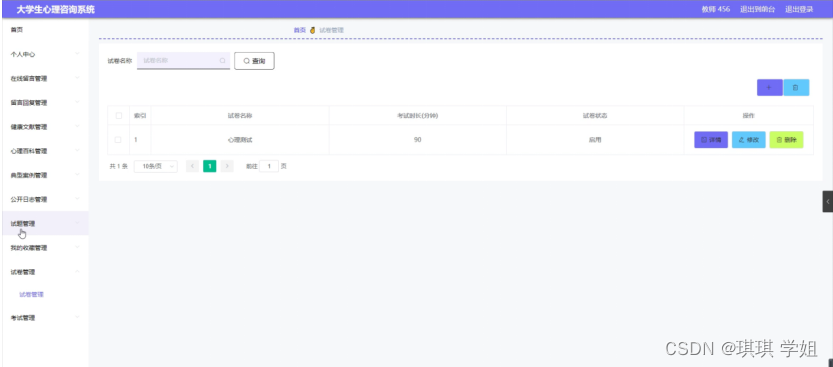Open 我的收藏管理 sidebar menu
Viewport: 833px width, 367px height.
point(46,247)
